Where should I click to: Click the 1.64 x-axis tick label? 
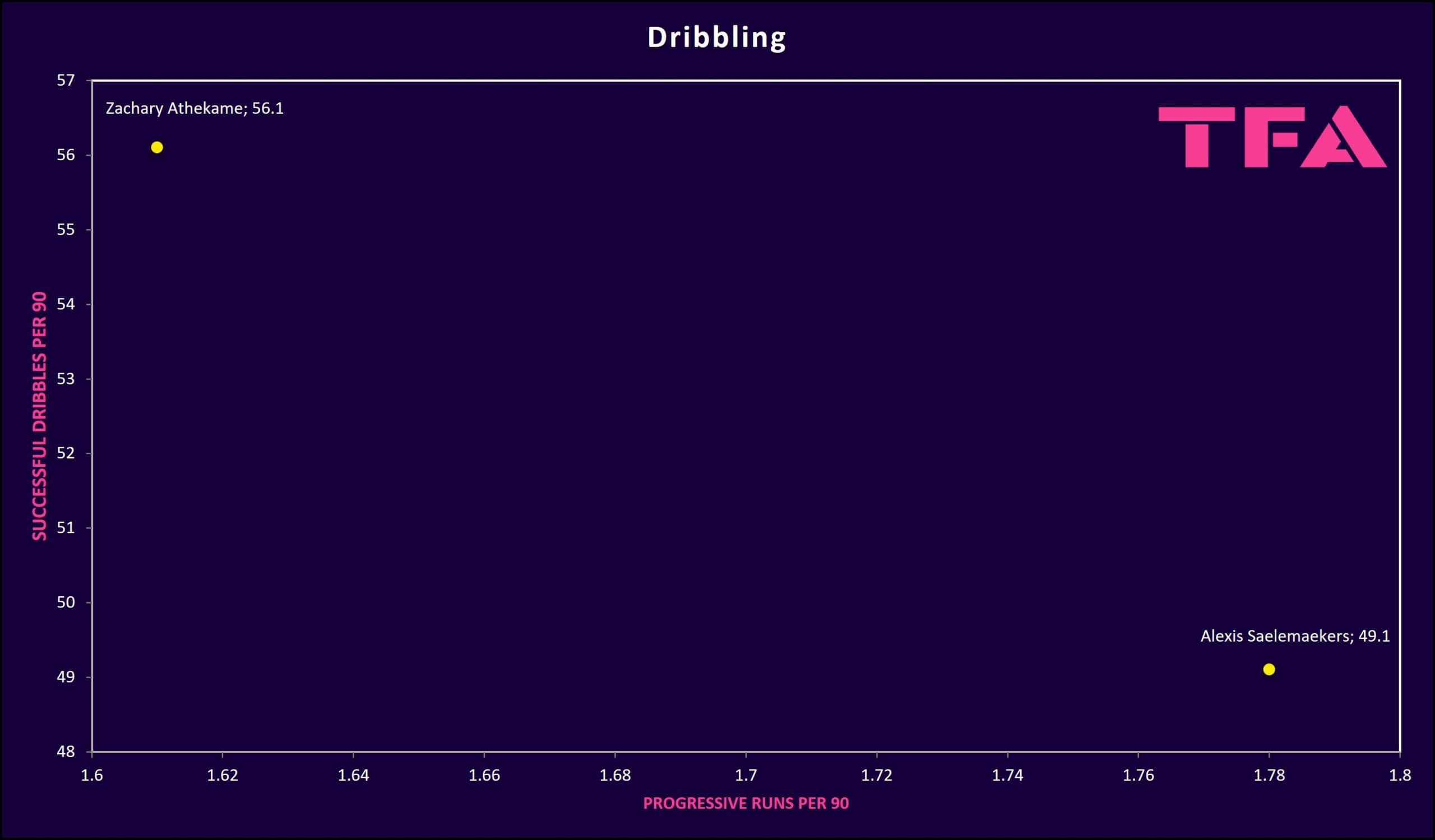[353, 775]
